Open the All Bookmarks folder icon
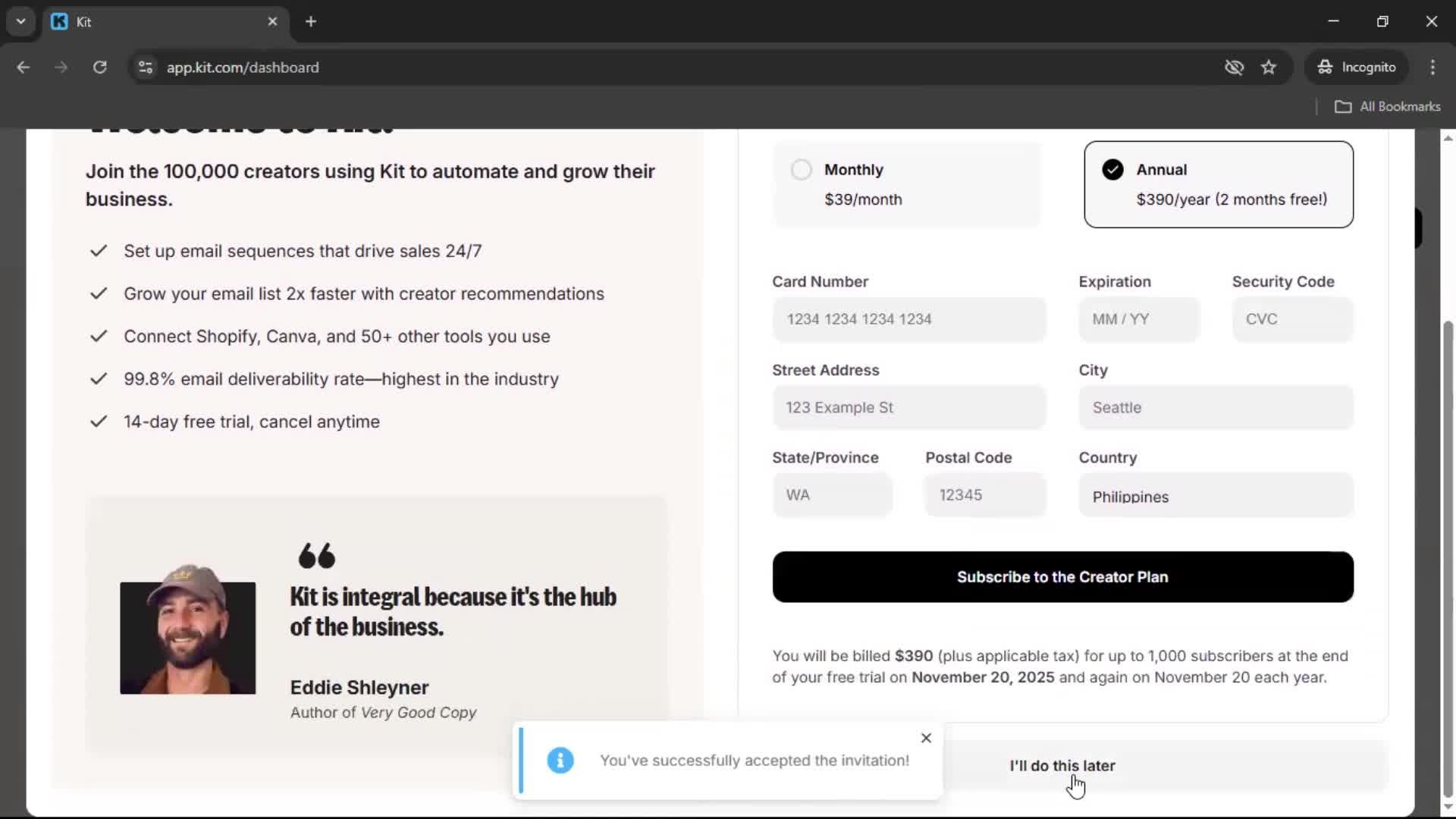Image resolution: width=1456 pixels, height=819 pixels. (1343, 106)
